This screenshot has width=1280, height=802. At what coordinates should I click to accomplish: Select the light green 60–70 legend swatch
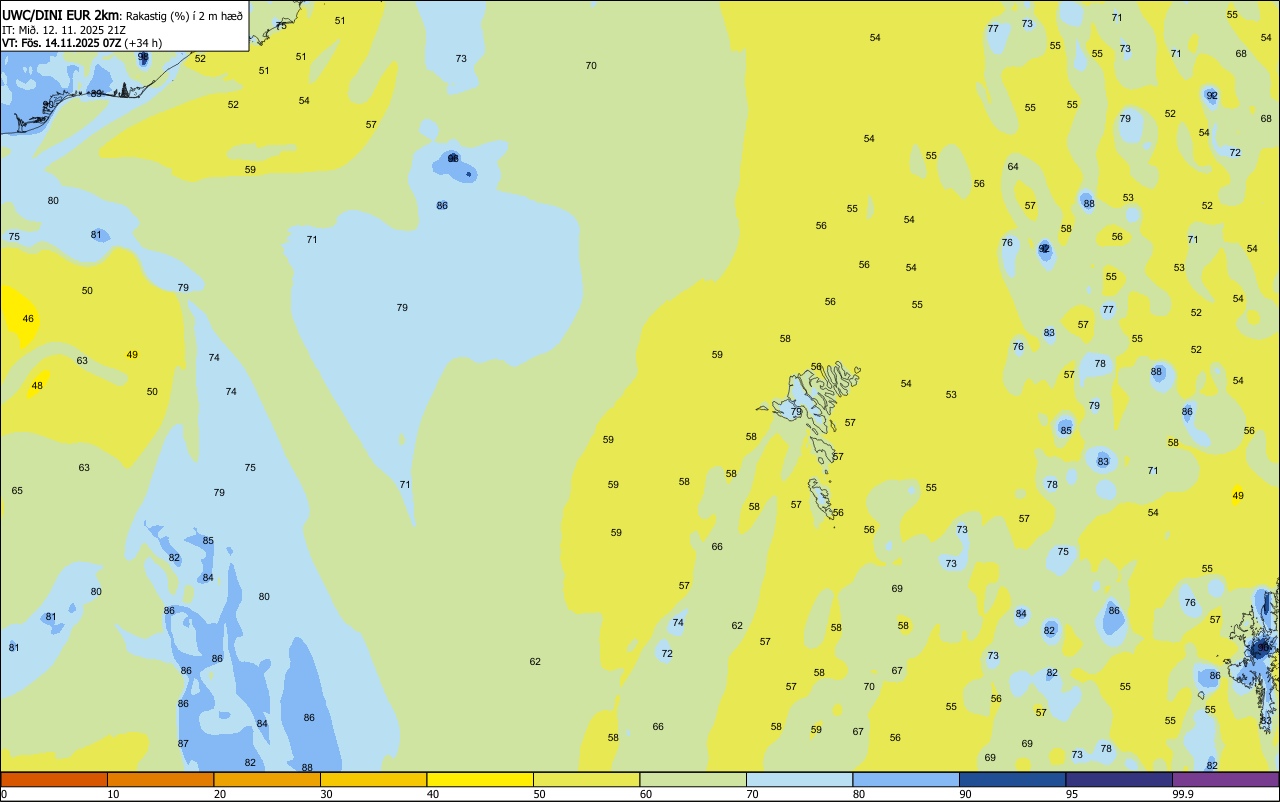693,779
